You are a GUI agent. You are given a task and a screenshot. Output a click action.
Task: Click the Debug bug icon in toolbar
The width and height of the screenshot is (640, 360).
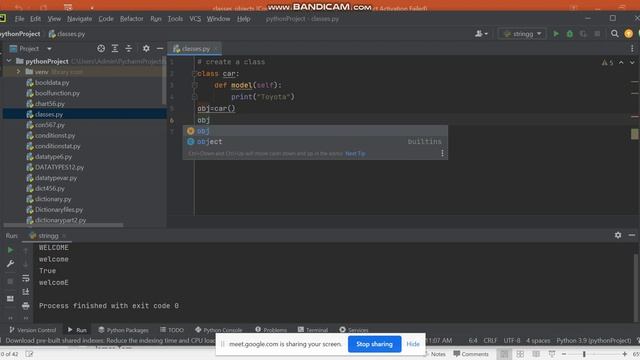570,34
